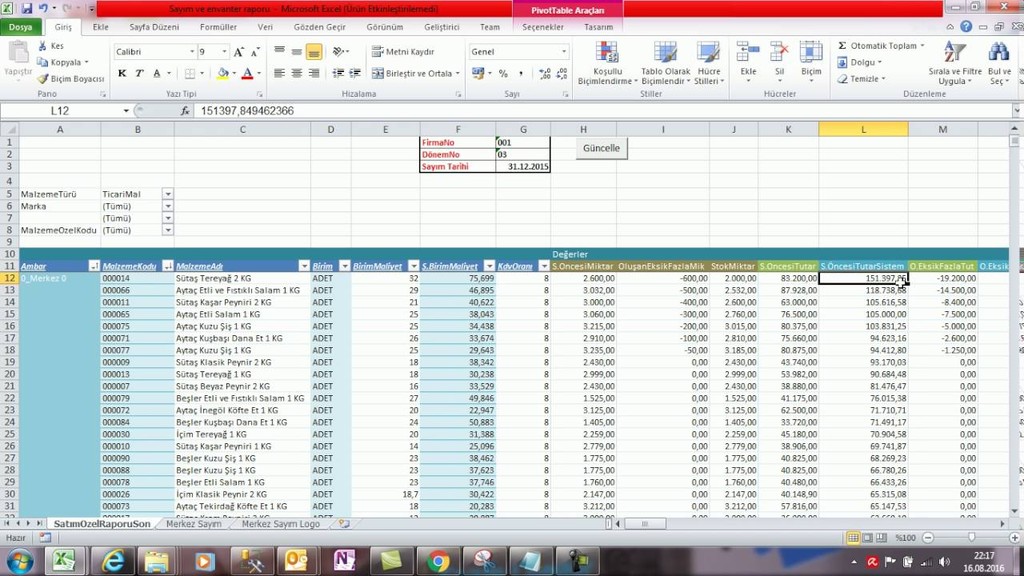Open Internet Explorer from the taskbar
Viewport: 1024px width, 576px height.
tap(114, 561)
